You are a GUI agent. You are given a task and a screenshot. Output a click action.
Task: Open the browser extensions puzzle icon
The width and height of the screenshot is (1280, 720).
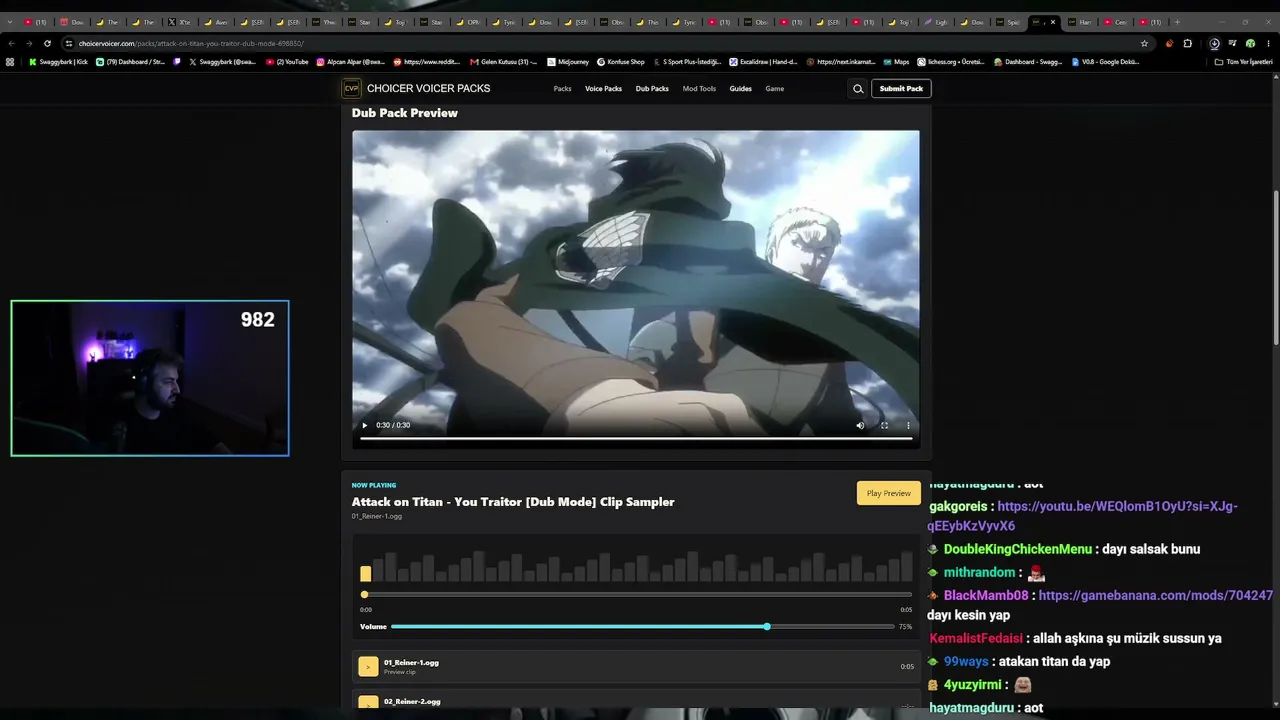coord(1187,43)
